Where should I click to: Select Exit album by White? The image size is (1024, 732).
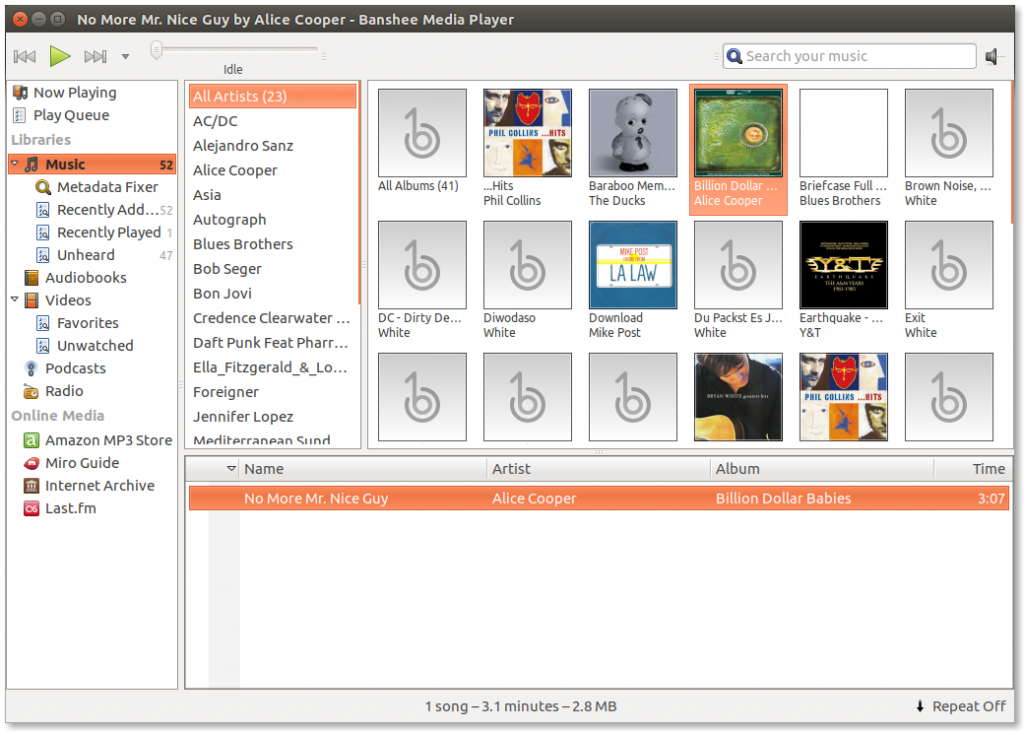coord(949,265)
